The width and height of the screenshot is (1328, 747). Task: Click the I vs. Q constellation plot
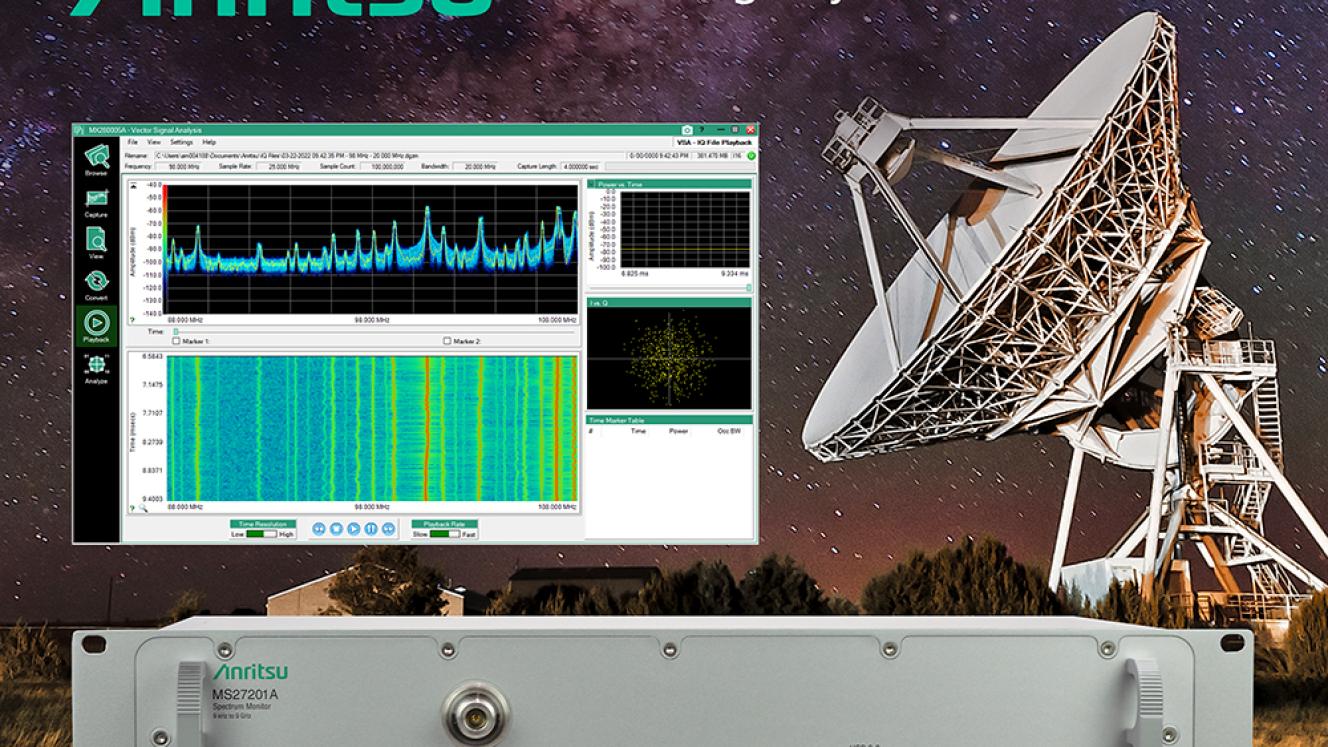[x=669, y=358]
